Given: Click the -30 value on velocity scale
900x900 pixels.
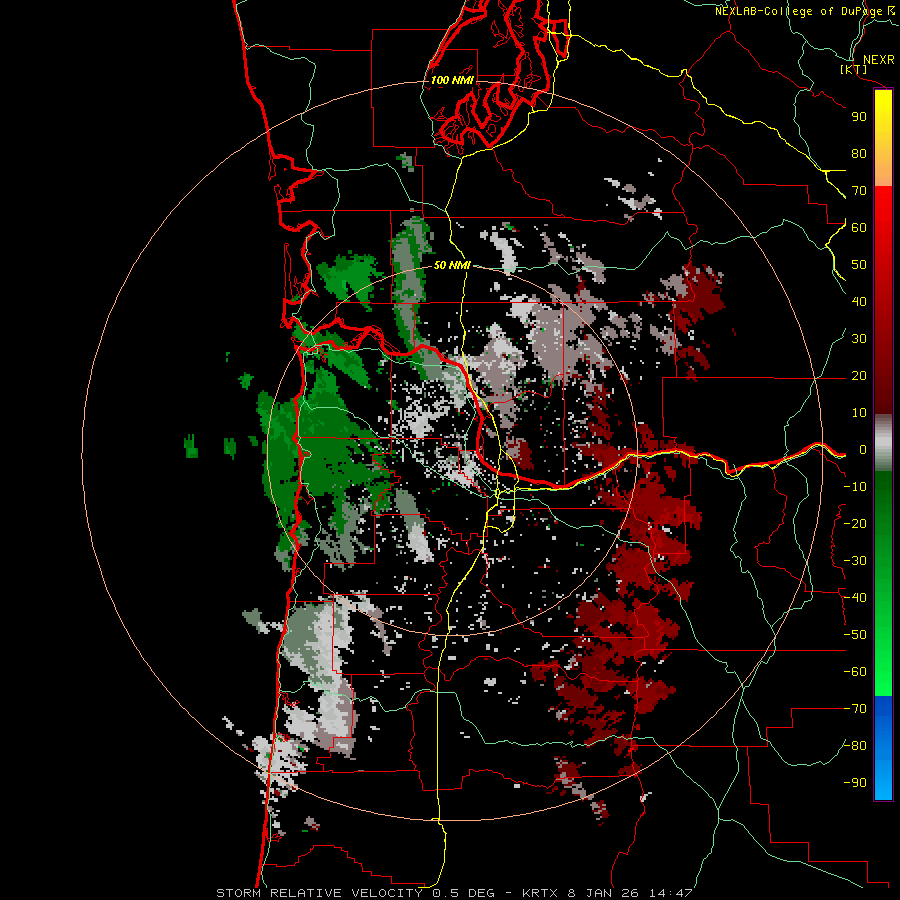Looking at the screenshot, I should click(855, 561).
